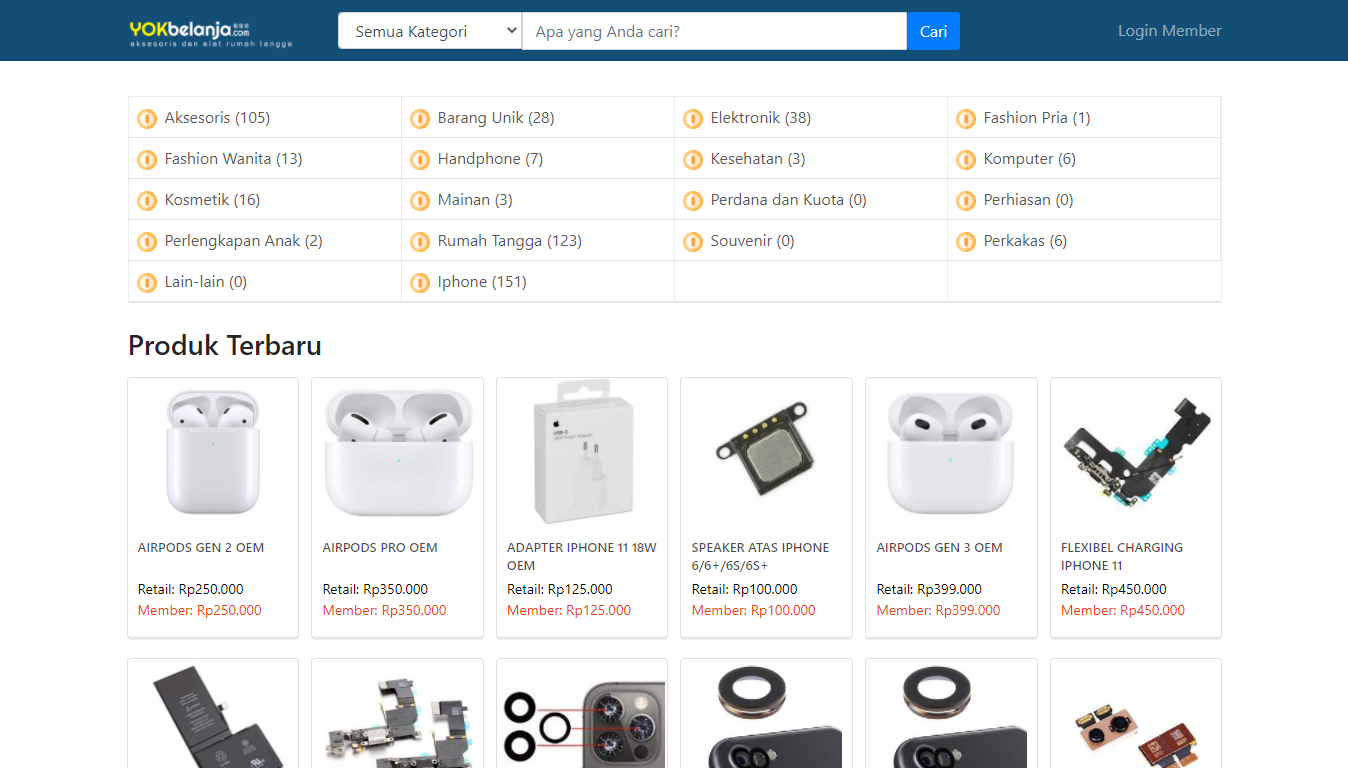Open the Adapter iPhone 11 18W OEM title

click(582, 556)
